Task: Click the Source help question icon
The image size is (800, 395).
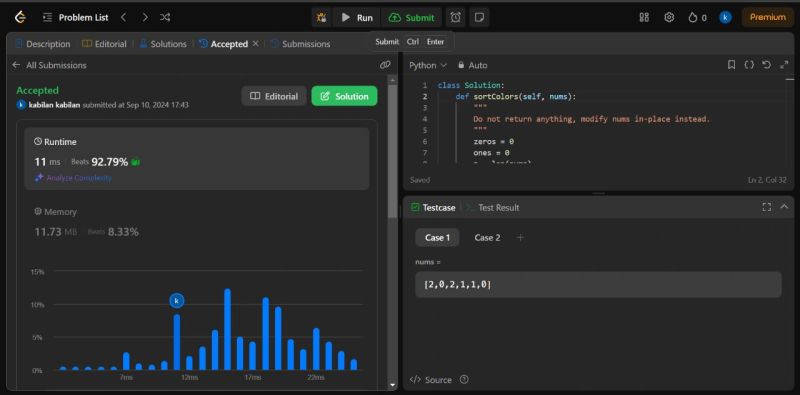Action: click(x=464, y=380)
